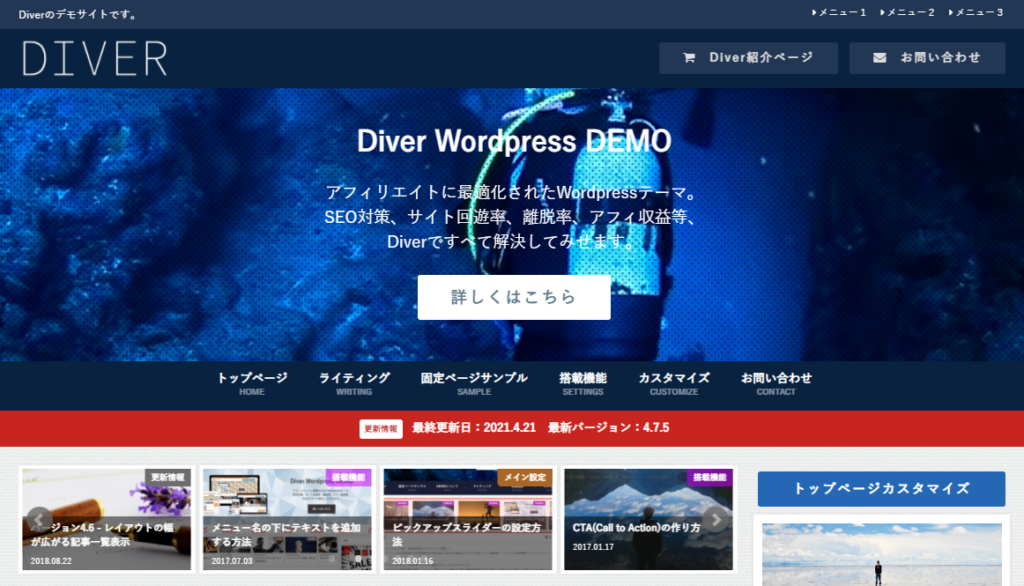Click the 2018.08.22 date on first card
1024x586 pixels.
pos(51,561)
